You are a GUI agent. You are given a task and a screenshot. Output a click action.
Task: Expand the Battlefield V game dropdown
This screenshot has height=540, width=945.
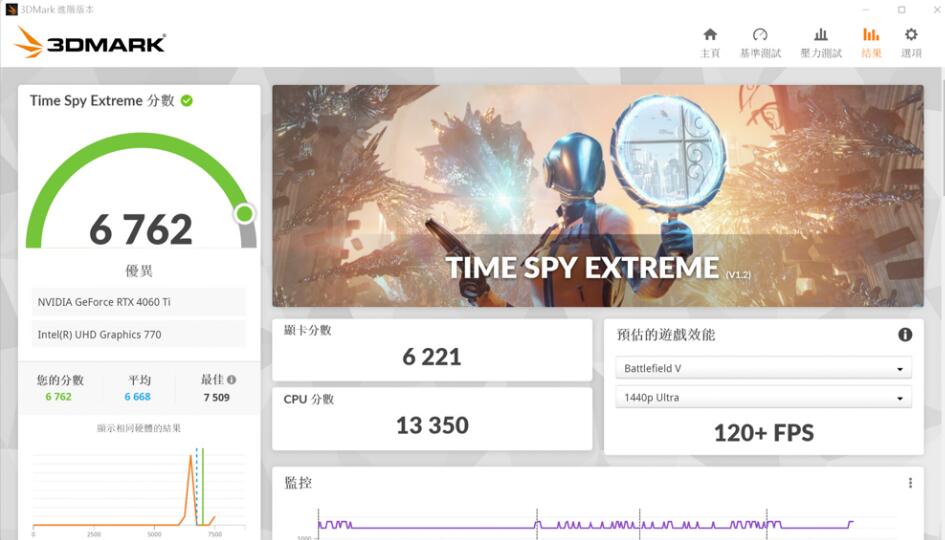763,368
